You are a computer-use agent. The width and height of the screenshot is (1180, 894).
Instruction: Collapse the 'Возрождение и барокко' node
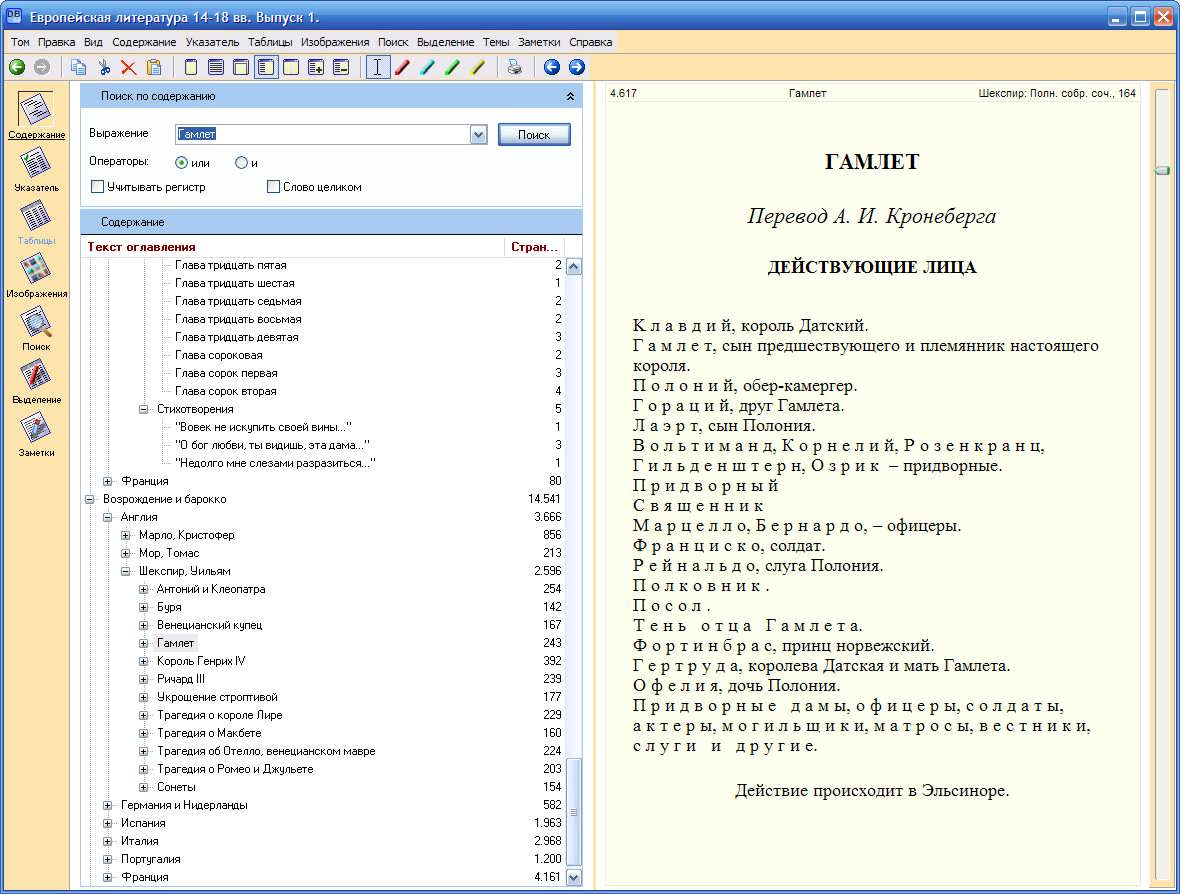(90, 499)
